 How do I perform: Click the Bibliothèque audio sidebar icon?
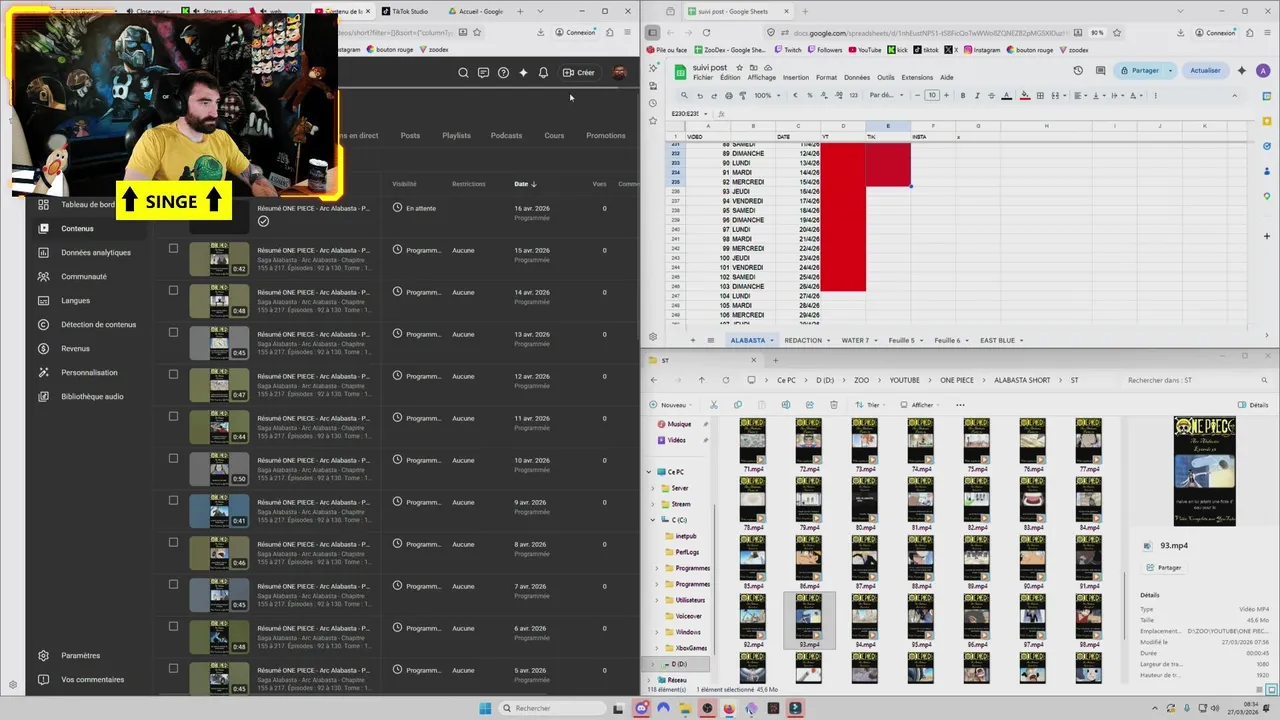point(43,396)
